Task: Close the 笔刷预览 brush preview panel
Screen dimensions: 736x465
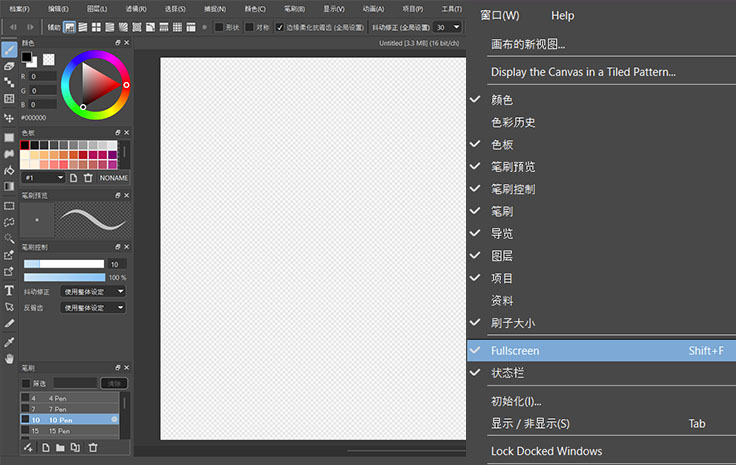Action: click(127, 195)
